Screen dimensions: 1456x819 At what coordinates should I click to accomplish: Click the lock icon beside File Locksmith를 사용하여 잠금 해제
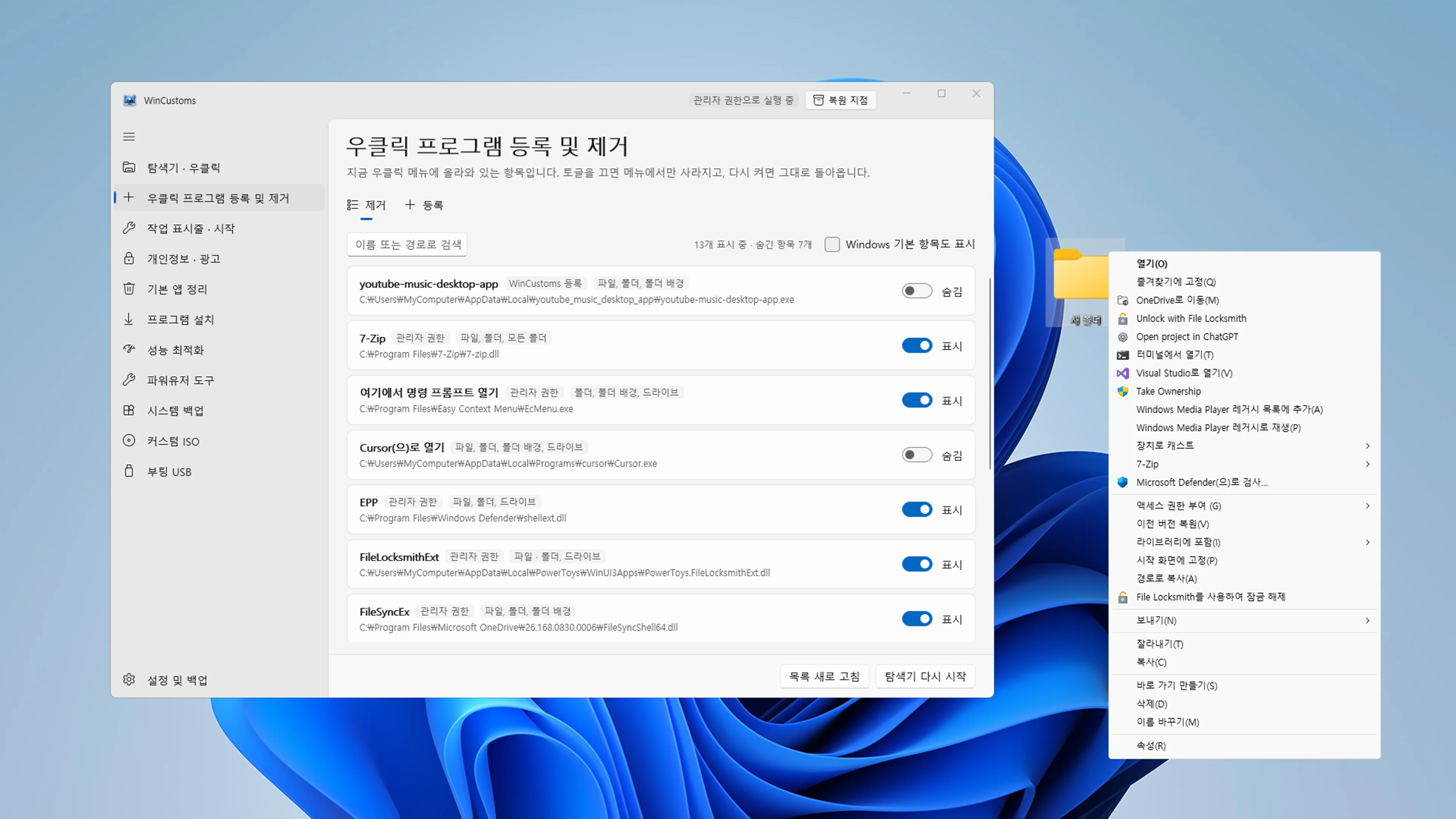(x=1123, y=597)
